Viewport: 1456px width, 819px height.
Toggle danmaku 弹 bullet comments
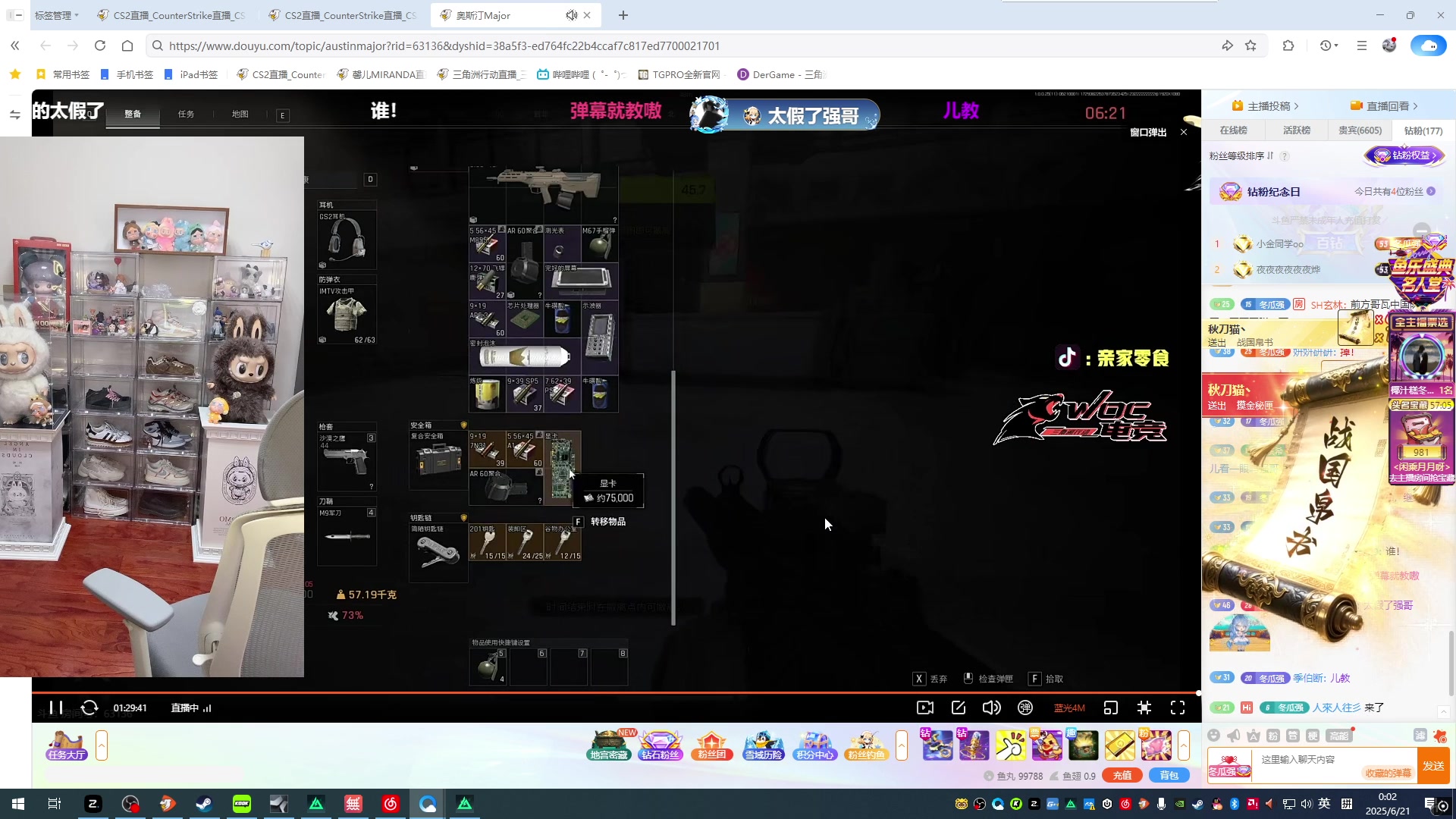(1025, 708)
